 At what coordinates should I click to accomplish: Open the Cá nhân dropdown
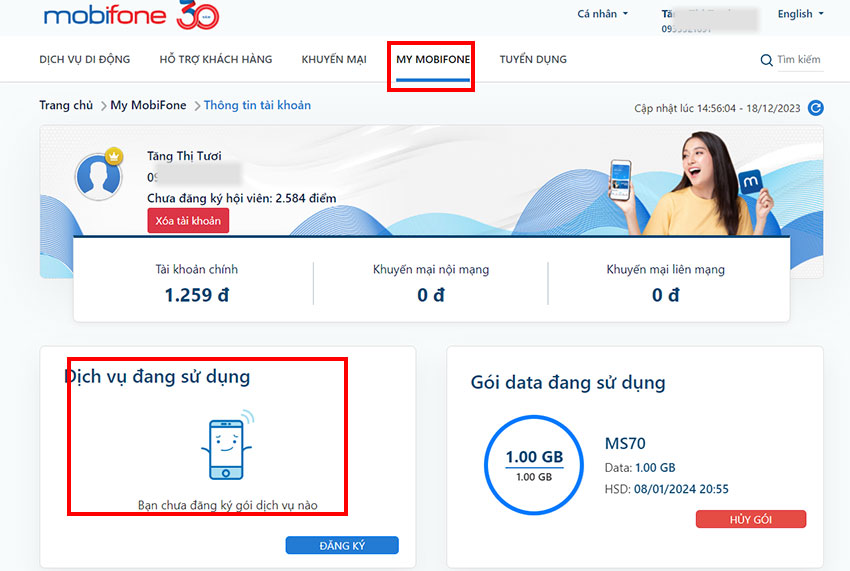602,14
